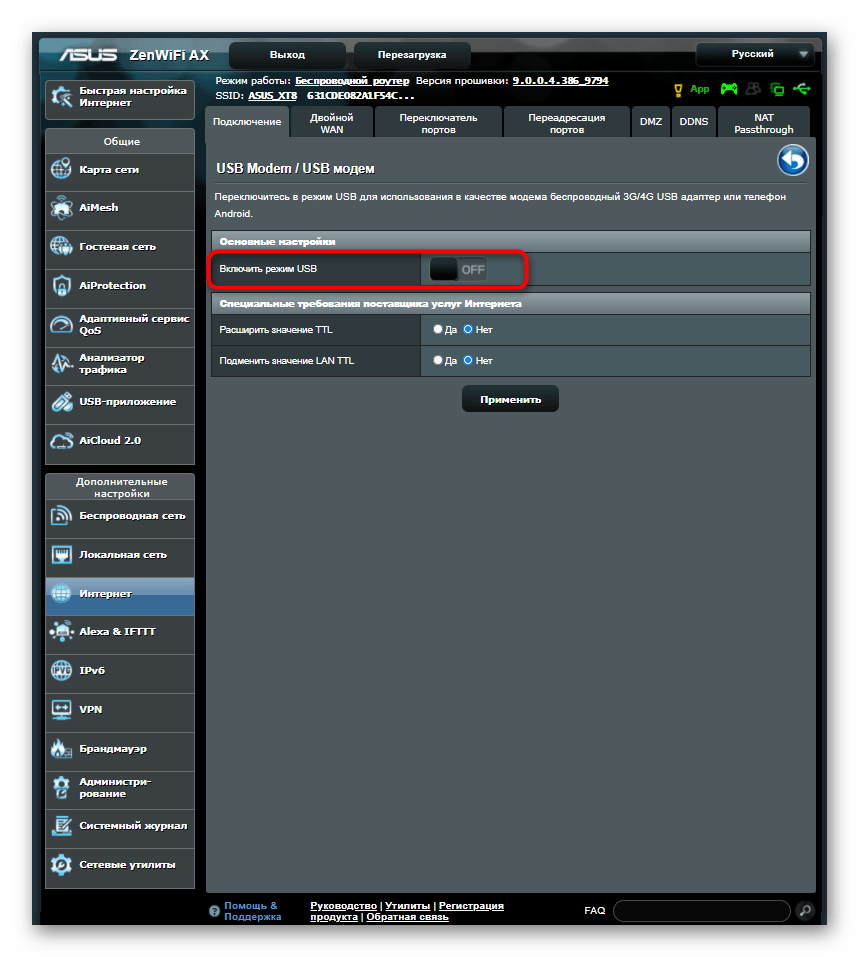
Task: Open AiMesh from the sidebar
Action: click(120, 208)
